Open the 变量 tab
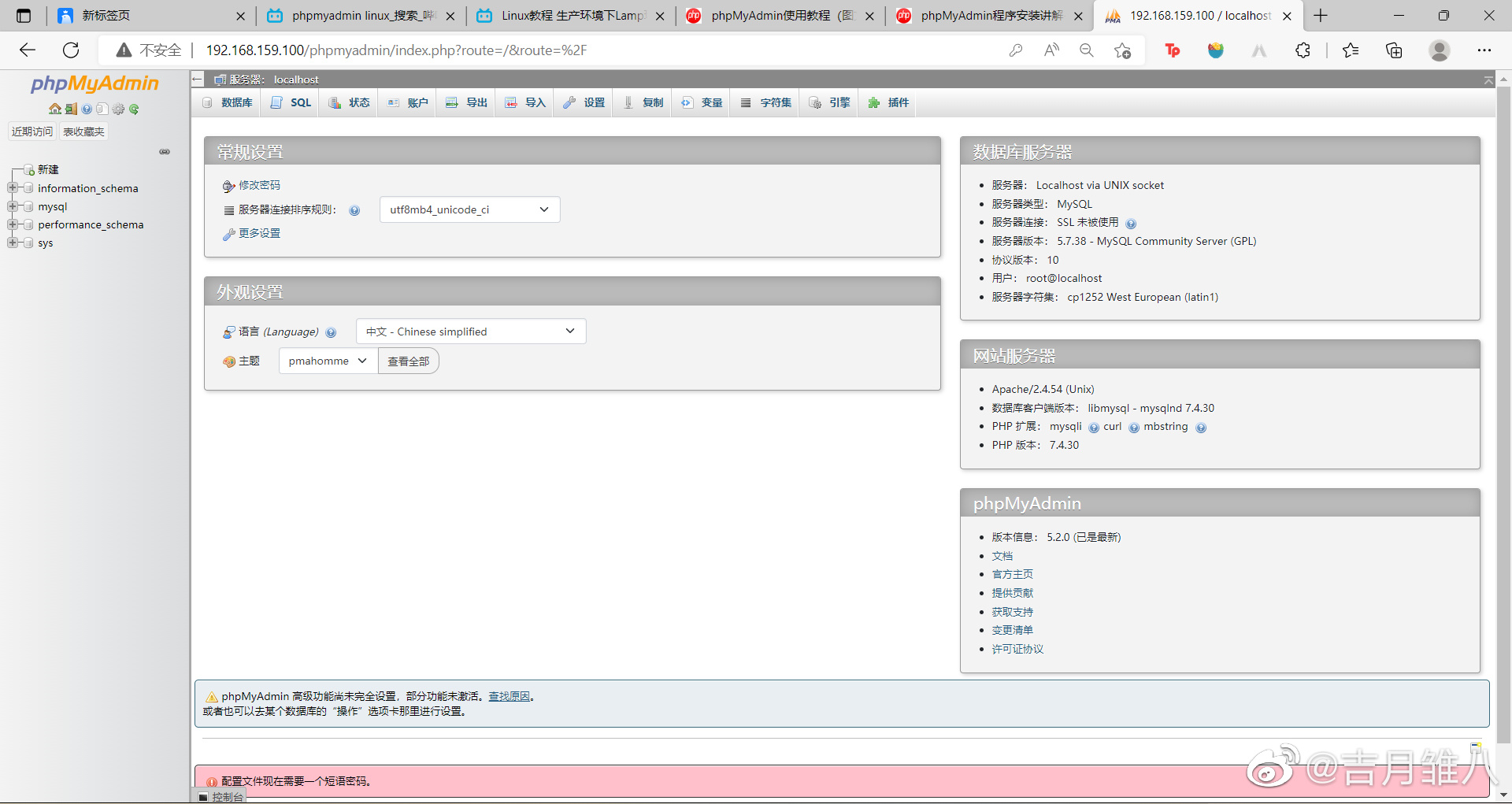Image resolution: width=1512 pixels, height=804 pixels. (x=702, y=102)
